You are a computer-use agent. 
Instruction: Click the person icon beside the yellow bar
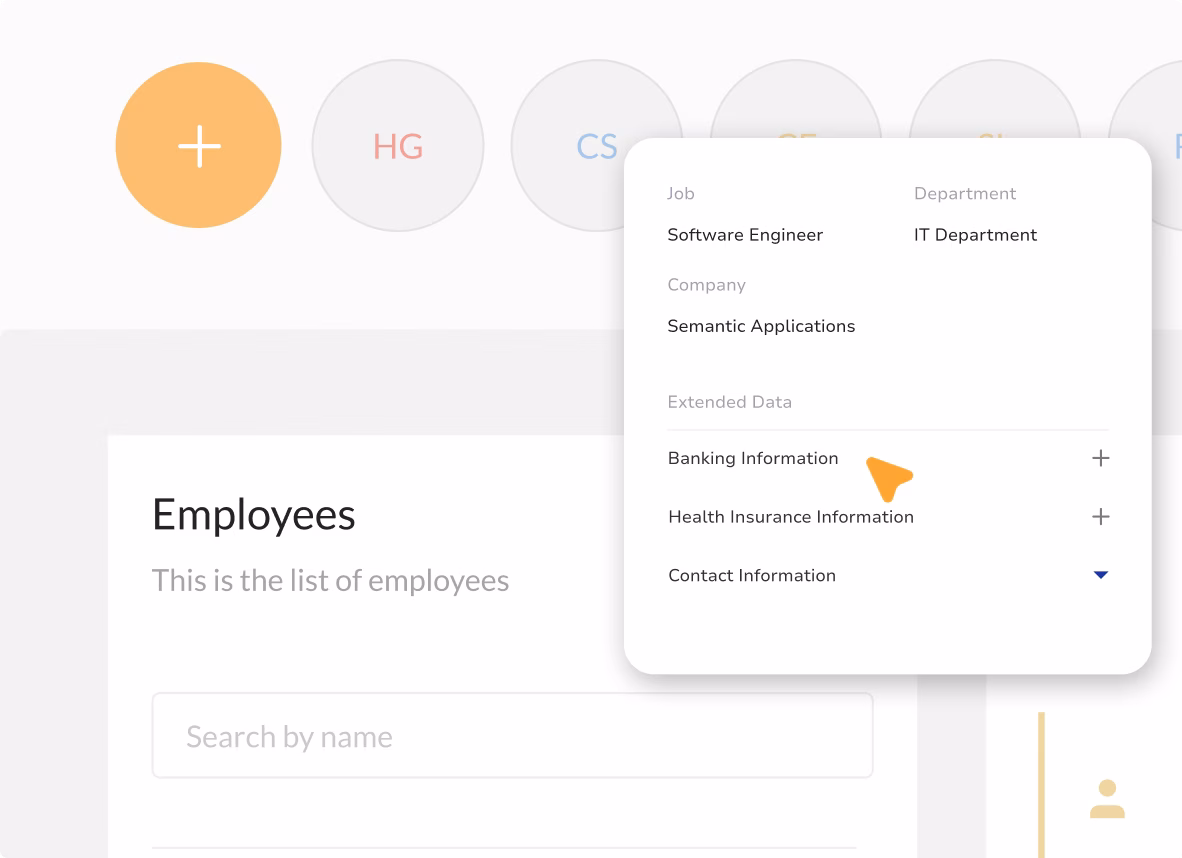(x=1107, y=799)
